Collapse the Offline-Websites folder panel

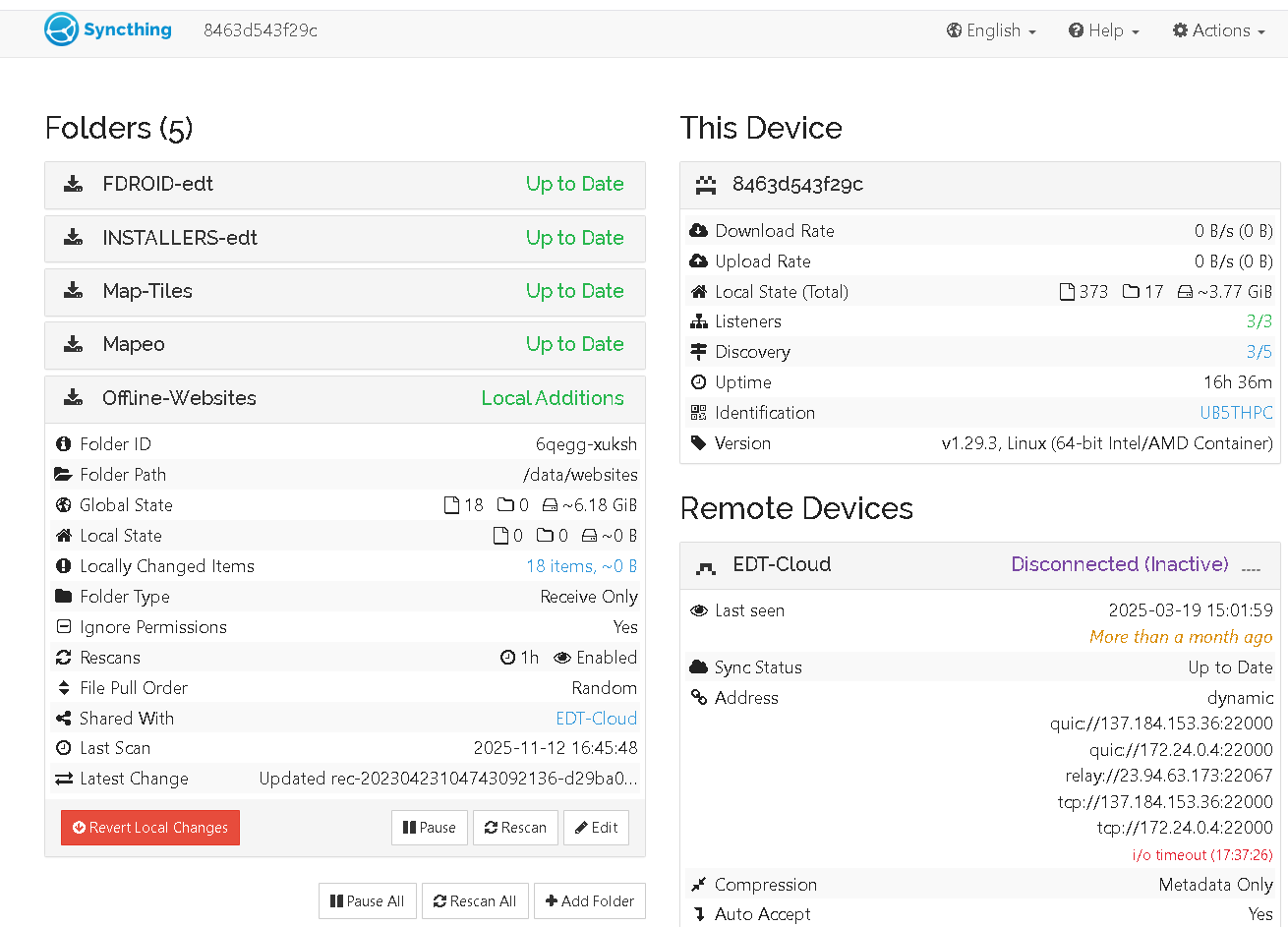(344, 398)
